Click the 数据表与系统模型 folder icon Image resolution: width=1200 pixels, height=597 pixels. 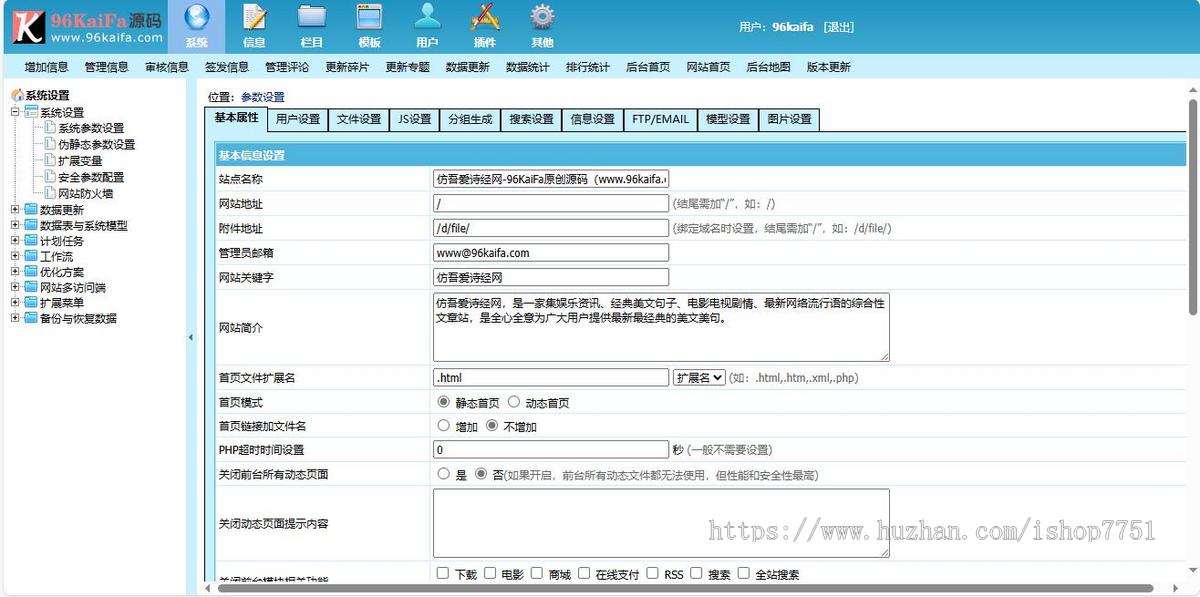[x=31, y=226]
